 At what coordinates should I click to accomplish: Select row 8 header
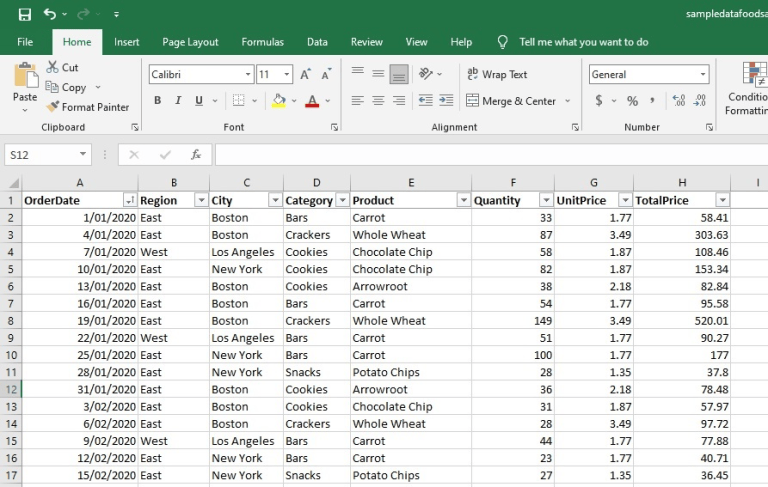[11, 321]
